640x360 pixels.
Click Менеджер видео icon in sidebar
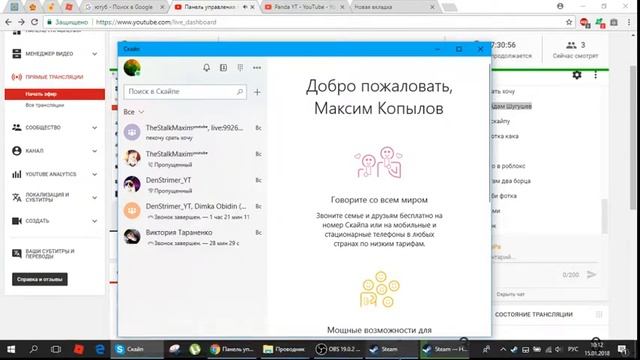click(x=17, y=54)
